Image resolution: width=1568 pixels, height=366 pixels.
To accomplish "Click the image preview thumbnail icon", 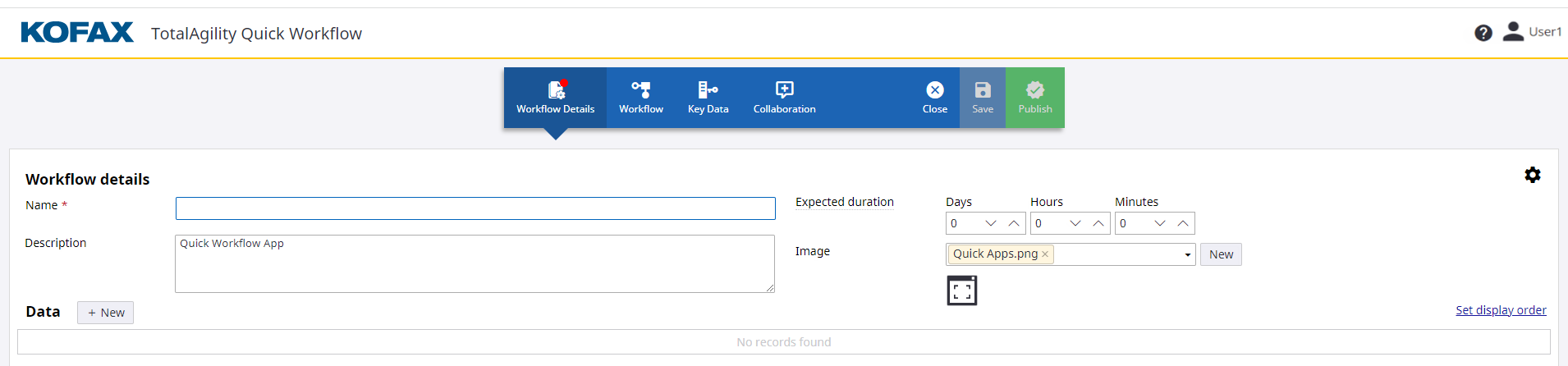I will click(961, 291).
